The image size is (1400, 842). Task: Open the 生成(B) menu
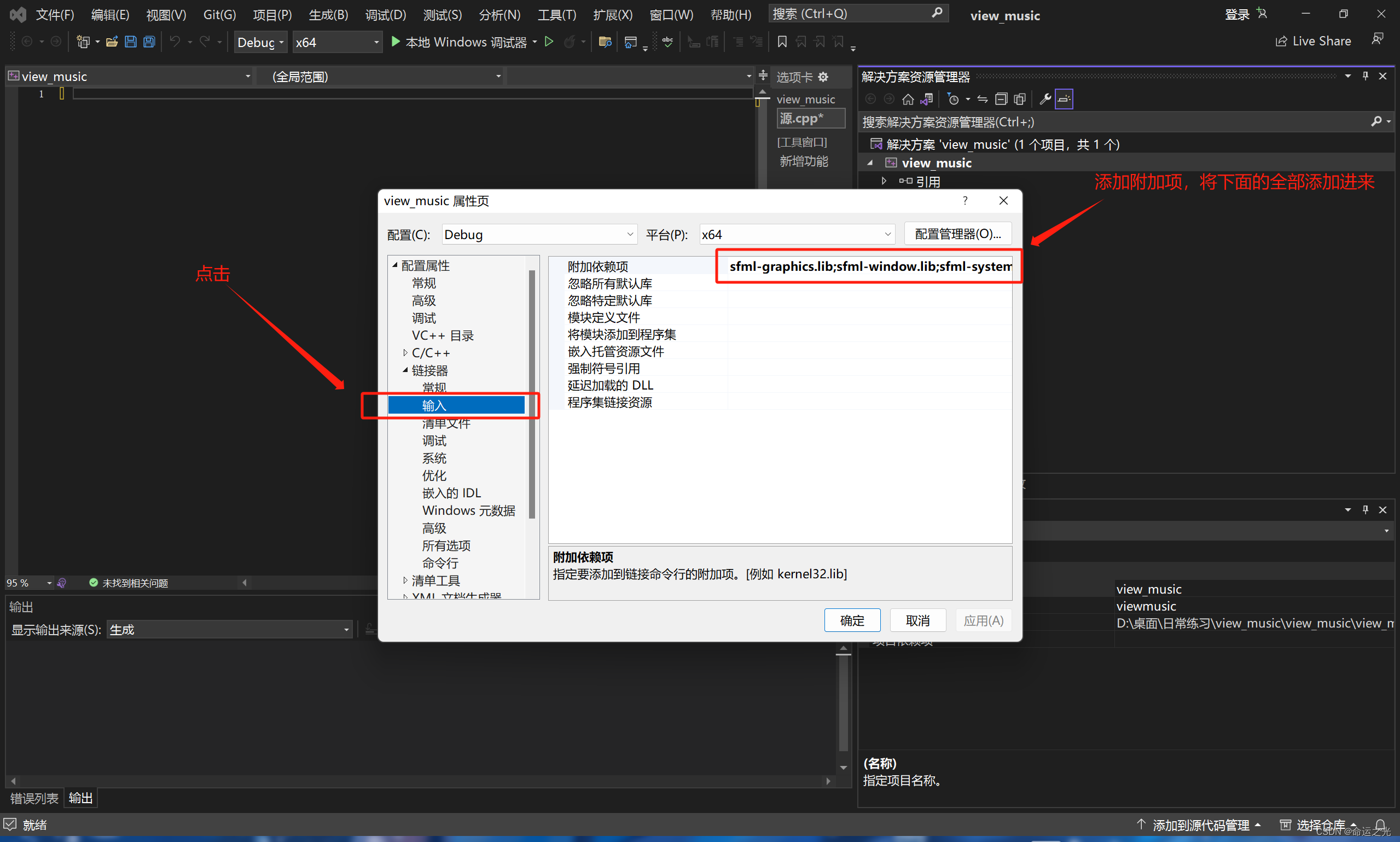point(328,15)
